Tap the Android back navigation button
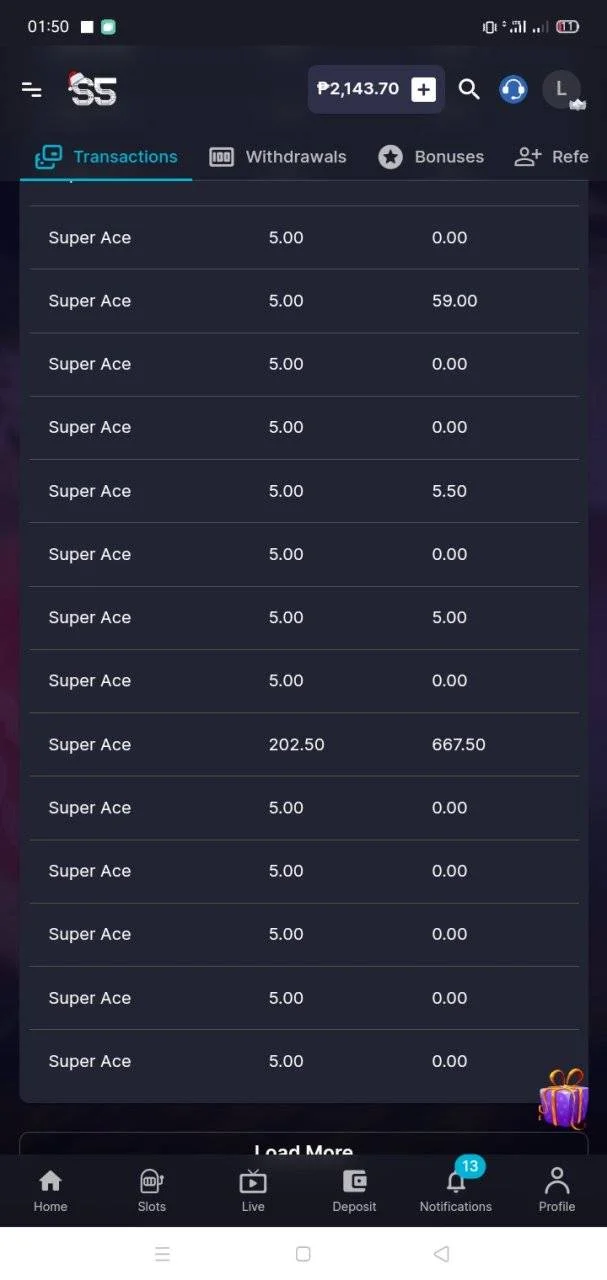The image size is (607, 1280). 442,1253
